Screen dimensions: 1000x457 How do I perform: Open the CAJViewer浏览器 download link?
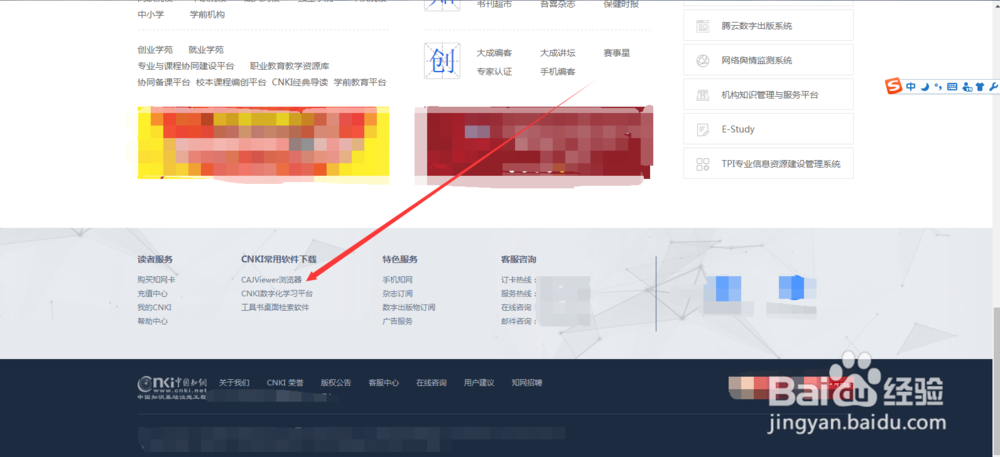click(x=271, y=280)
